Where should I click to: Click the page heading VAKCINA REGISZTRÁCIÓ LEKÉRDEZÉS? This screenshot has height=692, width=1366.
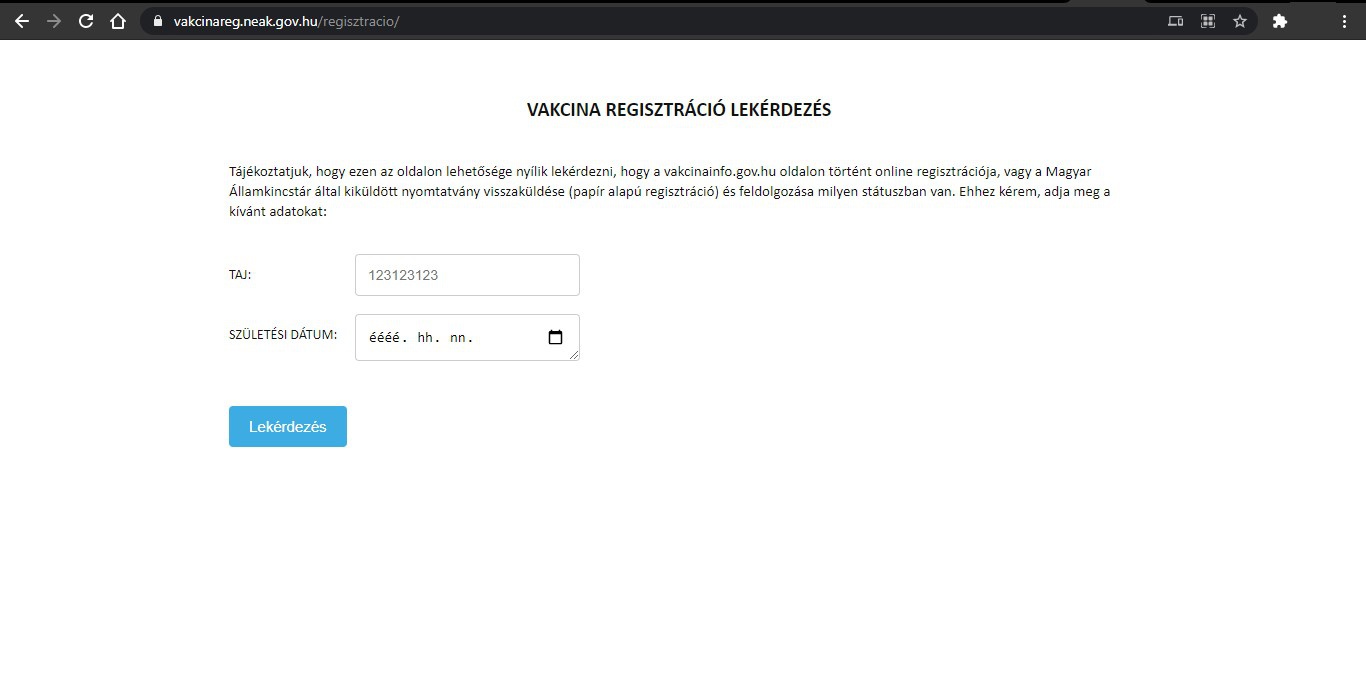[679, 110]
